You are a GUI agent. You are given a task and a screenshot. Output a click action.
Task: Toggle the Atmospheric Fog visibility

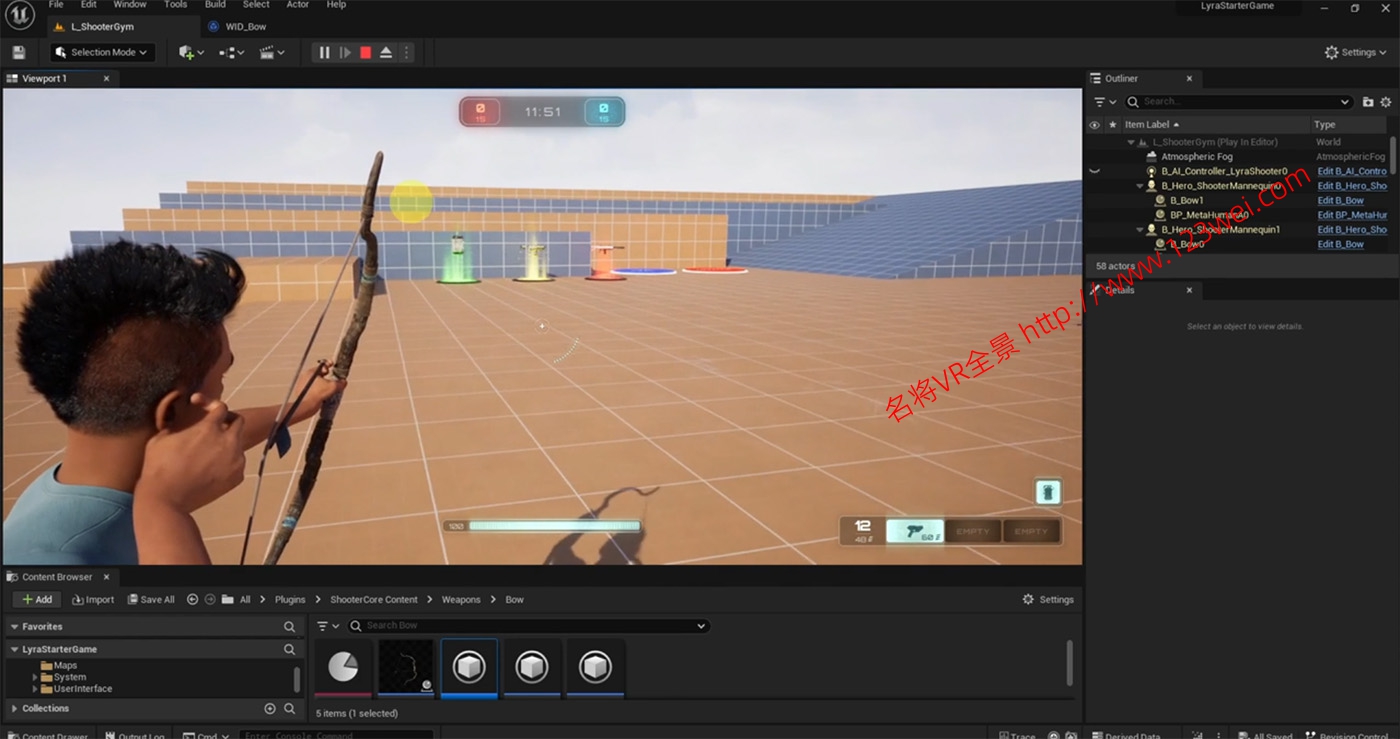click(x=1093, y=156)
